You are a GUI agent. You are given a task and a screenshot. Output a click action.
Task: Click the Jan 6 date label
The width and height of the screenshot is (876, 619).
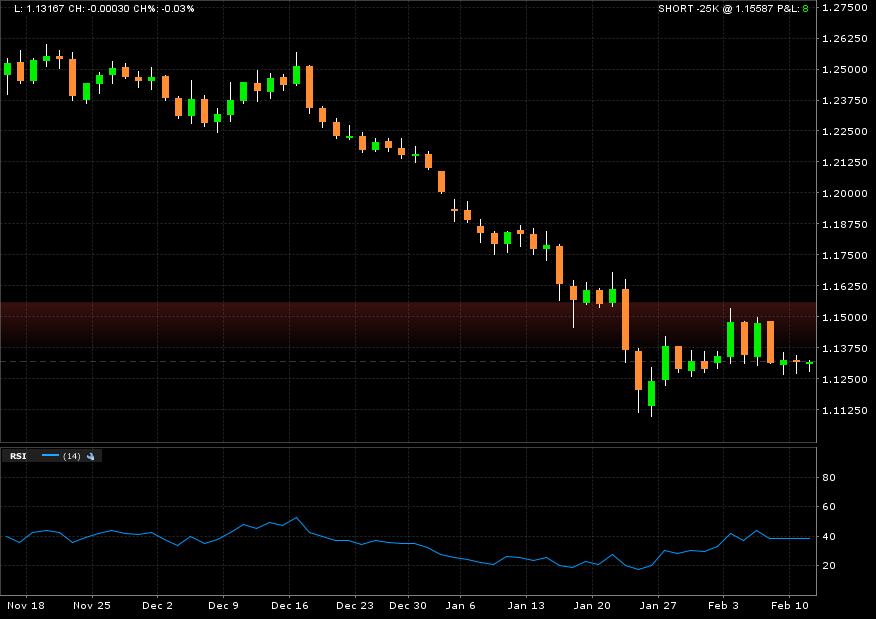[460, 606]
